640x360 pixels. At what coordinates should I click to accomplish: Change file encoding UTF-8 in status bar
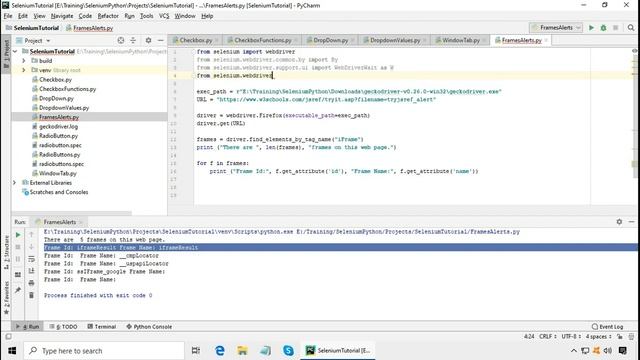pyautogui.click(x=571, y=337)
